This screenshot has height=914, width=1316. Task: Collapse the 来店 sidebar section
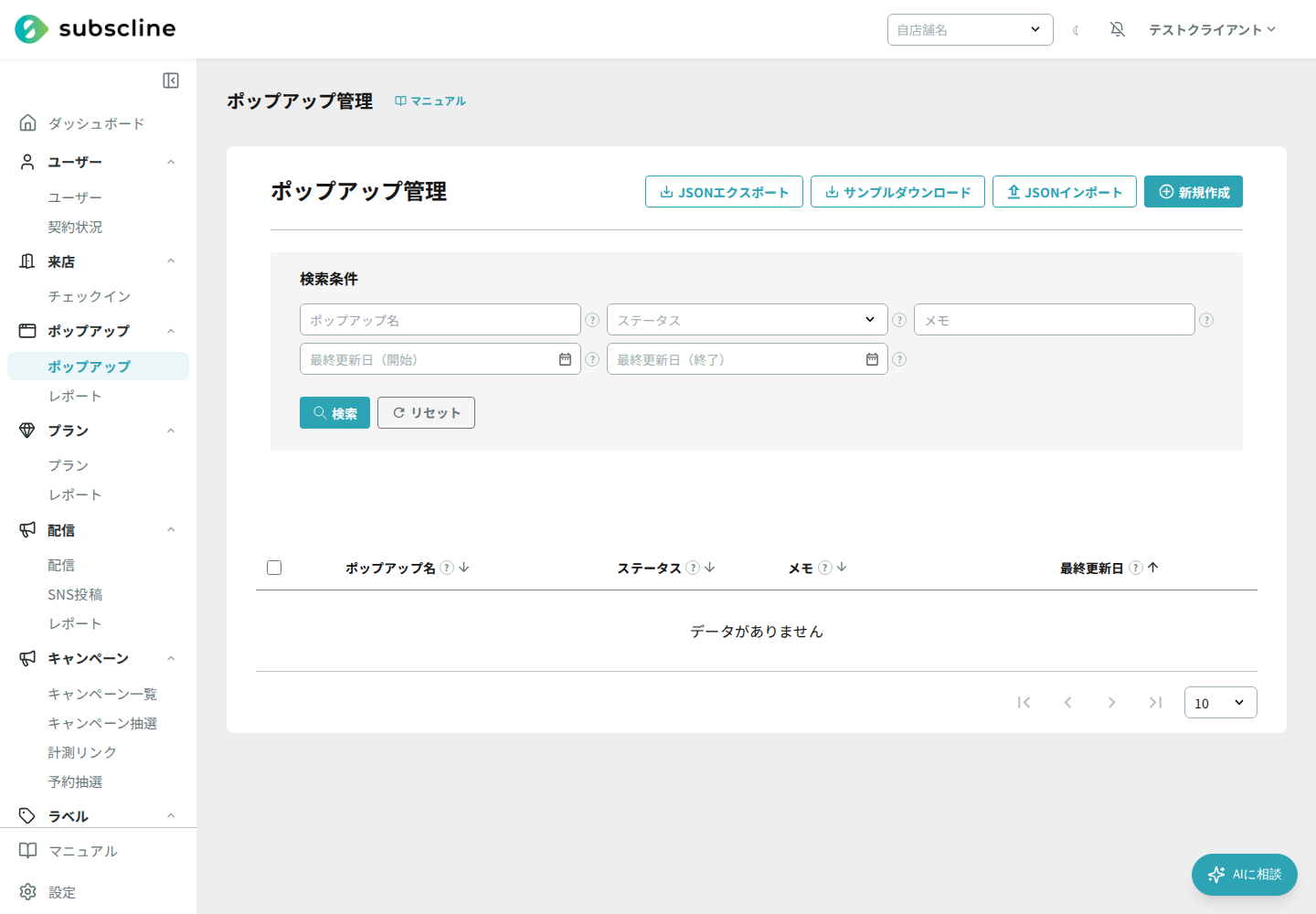(171, 261)
